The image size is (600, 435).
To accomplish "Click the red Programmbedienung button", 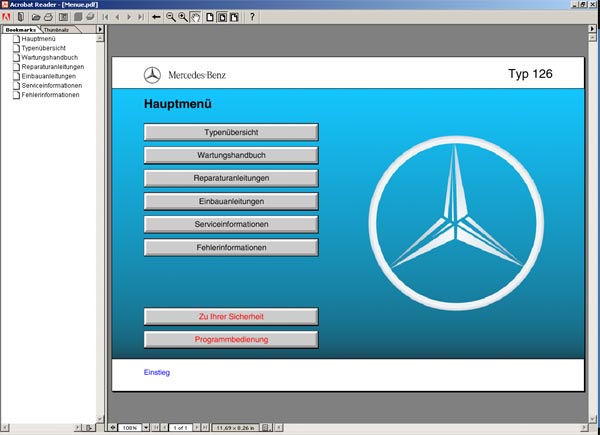I will click(x=231, y=340).
